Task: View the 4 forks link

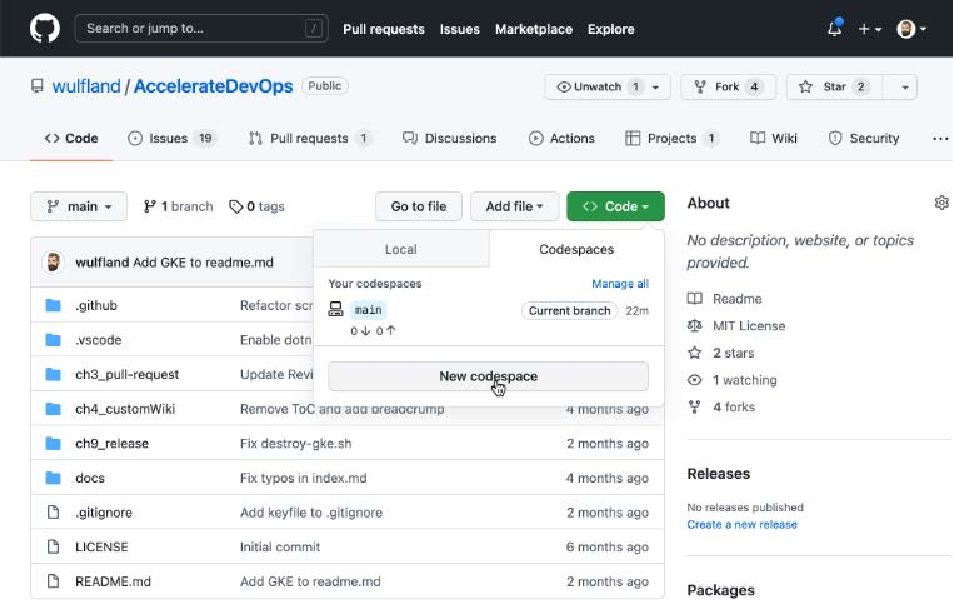Action: tap(721, 407)
